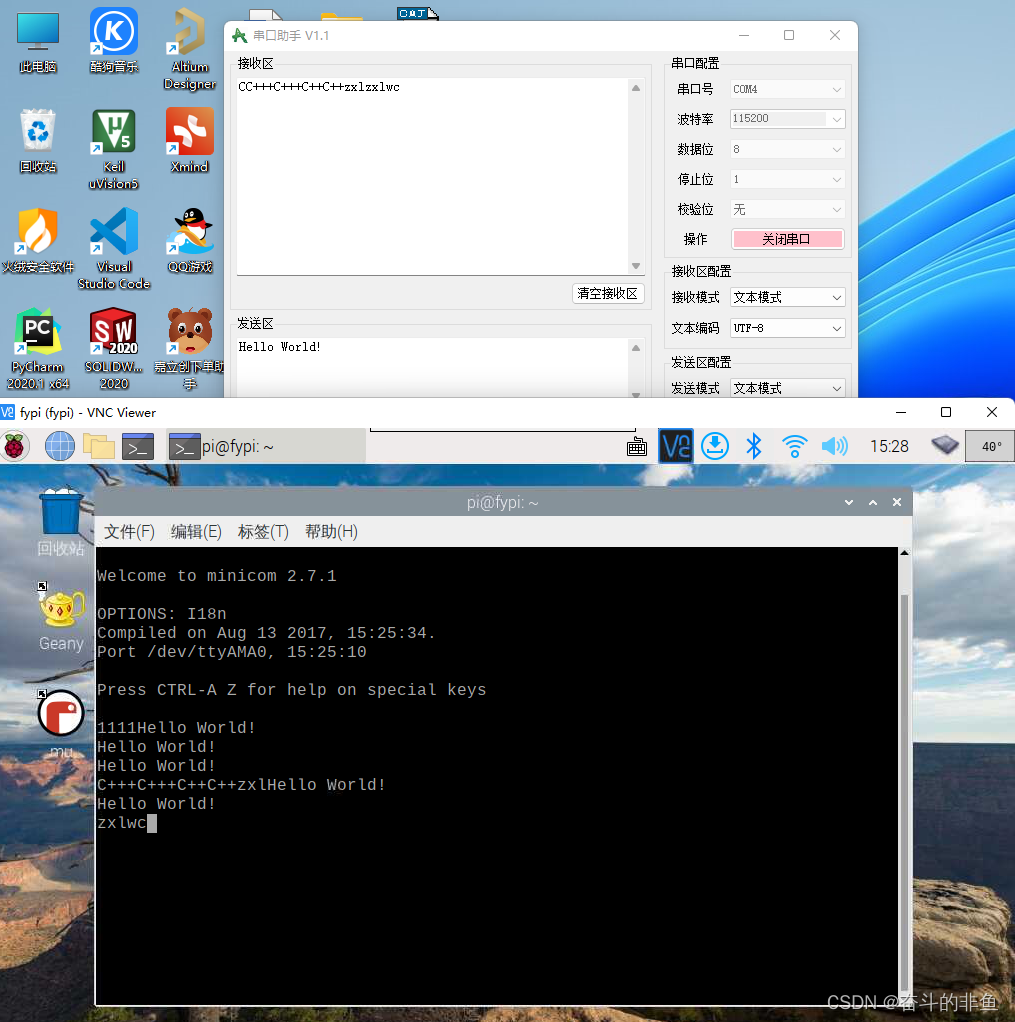Viewport: 1015px width, 1022px height.
Task: Open the PyCharm 2020.1 x64 shortcut
Action: 38,349
